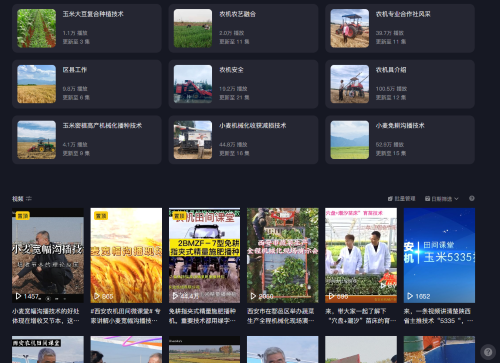500x363 pixels.
Task: Click the question mark icon beside date filter
Action: tap(472, 198)
